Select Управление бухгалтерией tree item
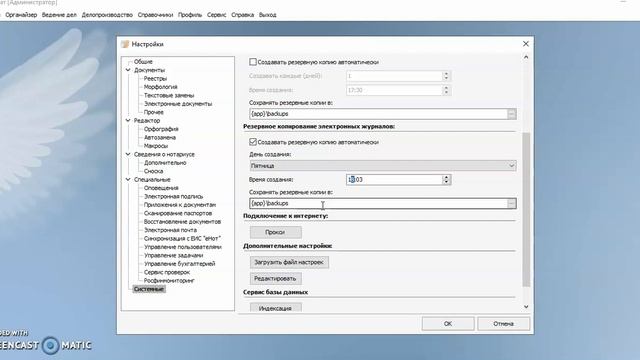The width and height of the screenshot is (640, 360). point(180,264)
